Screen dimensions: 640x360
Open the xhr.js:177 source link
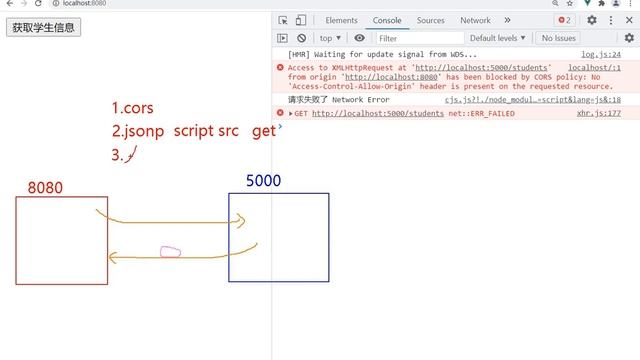[599, 113]
